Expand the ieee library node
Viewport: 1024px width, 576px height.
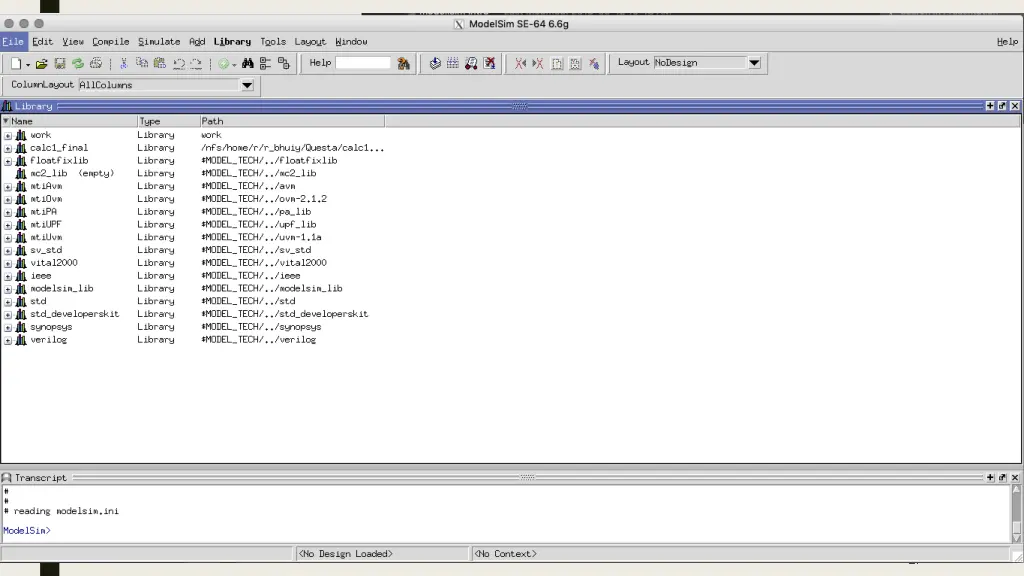click(x=8, y=276)
